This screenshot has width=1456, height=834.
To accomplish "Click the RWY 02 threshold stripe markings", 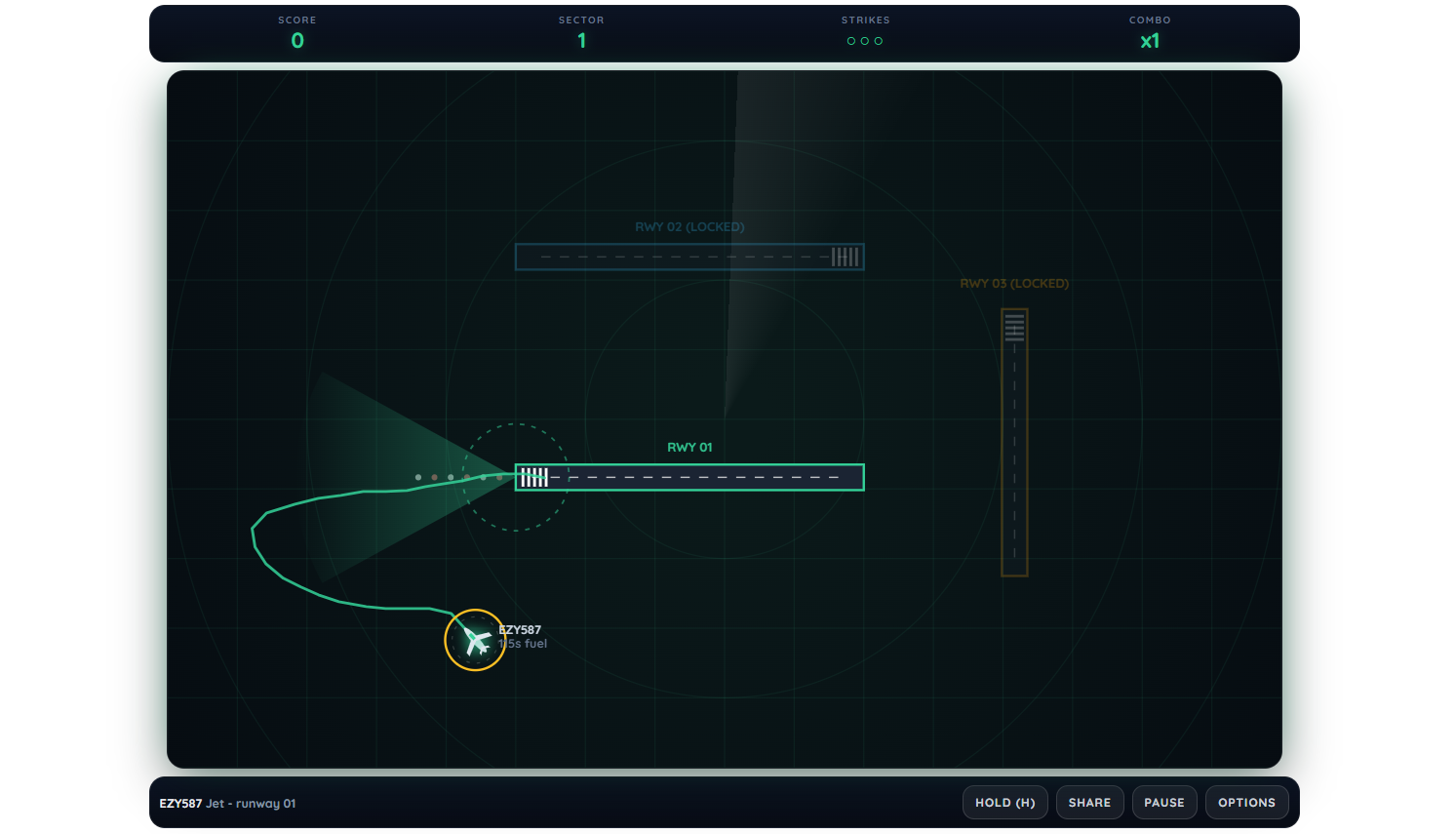I will point(846,257).
